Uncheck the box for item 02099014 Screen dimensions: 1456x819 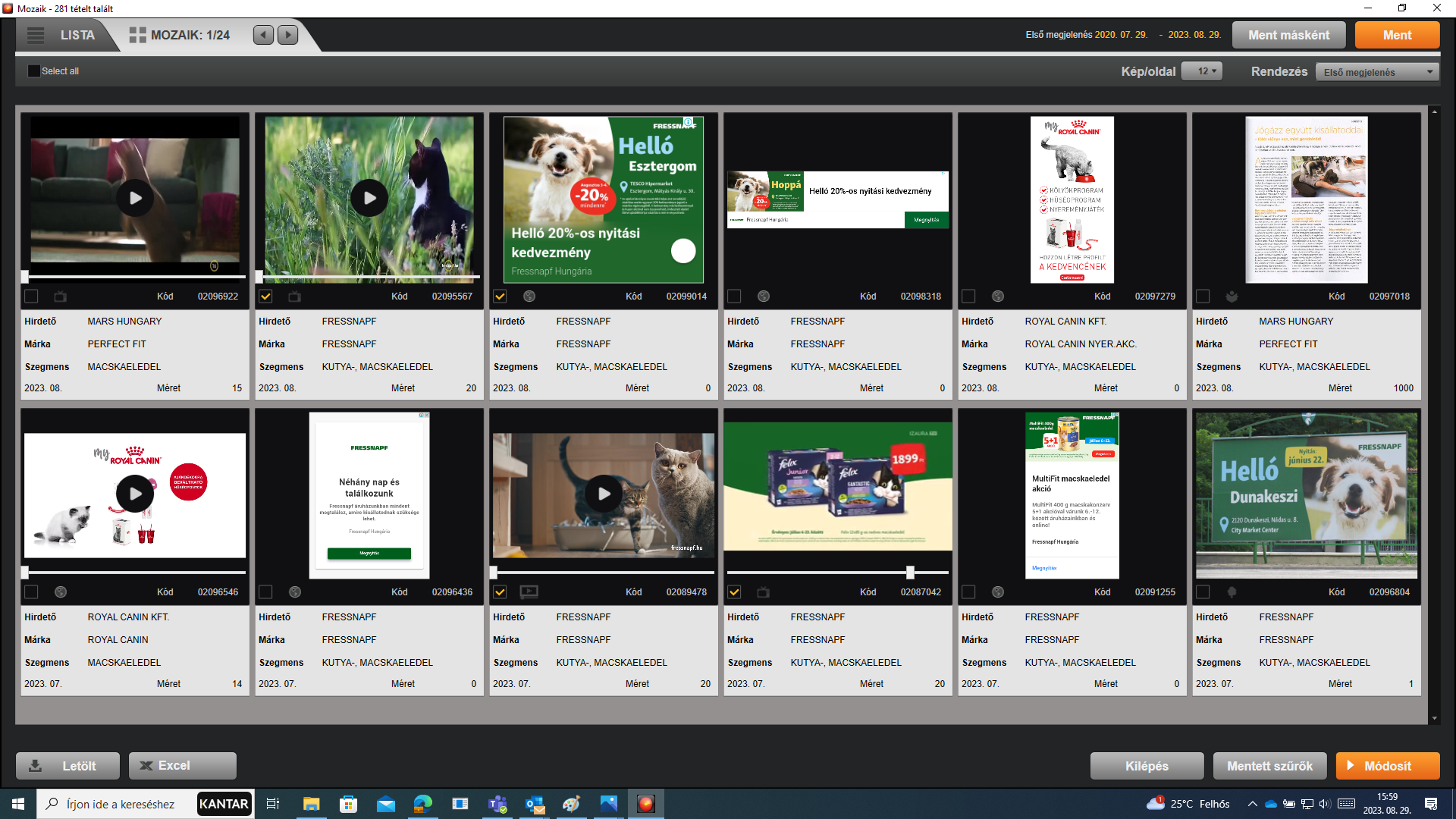pyautogui.click(x=500, y=297)
